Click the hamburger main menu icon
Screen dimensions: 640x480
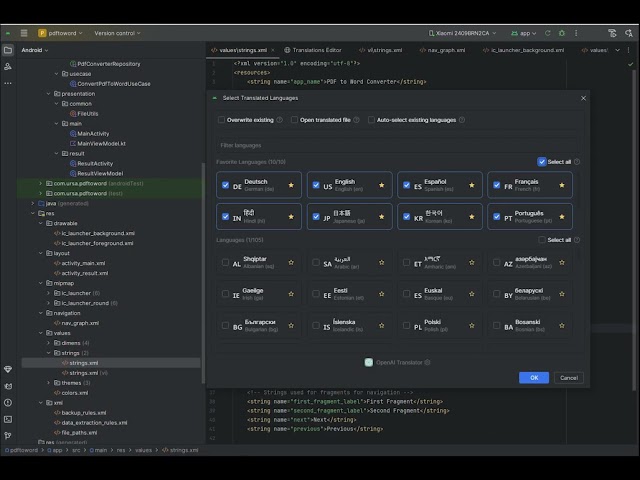24,33
